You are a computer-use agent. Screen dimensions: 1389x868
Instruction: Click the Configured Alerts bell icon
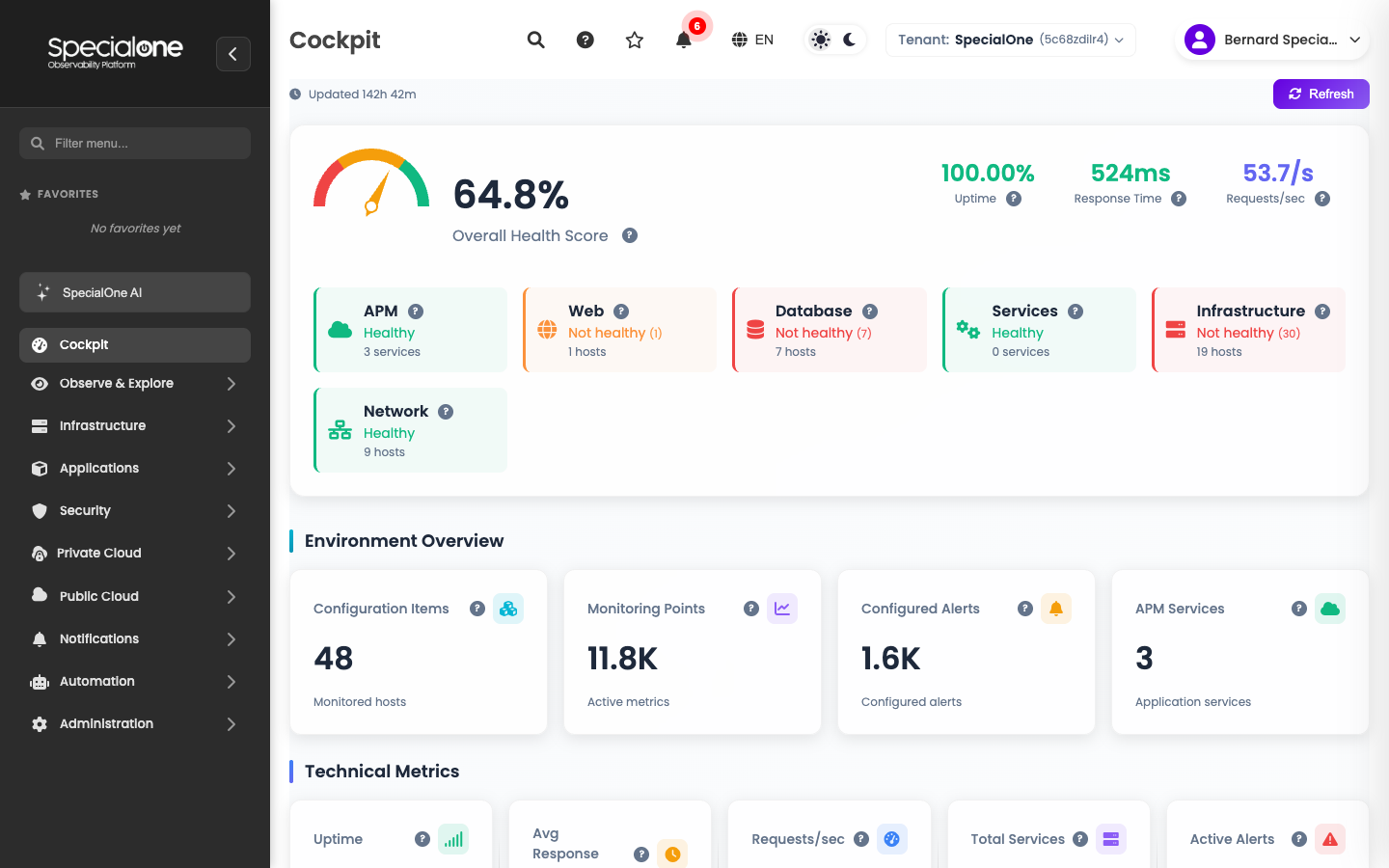(x=1056, y=609)
